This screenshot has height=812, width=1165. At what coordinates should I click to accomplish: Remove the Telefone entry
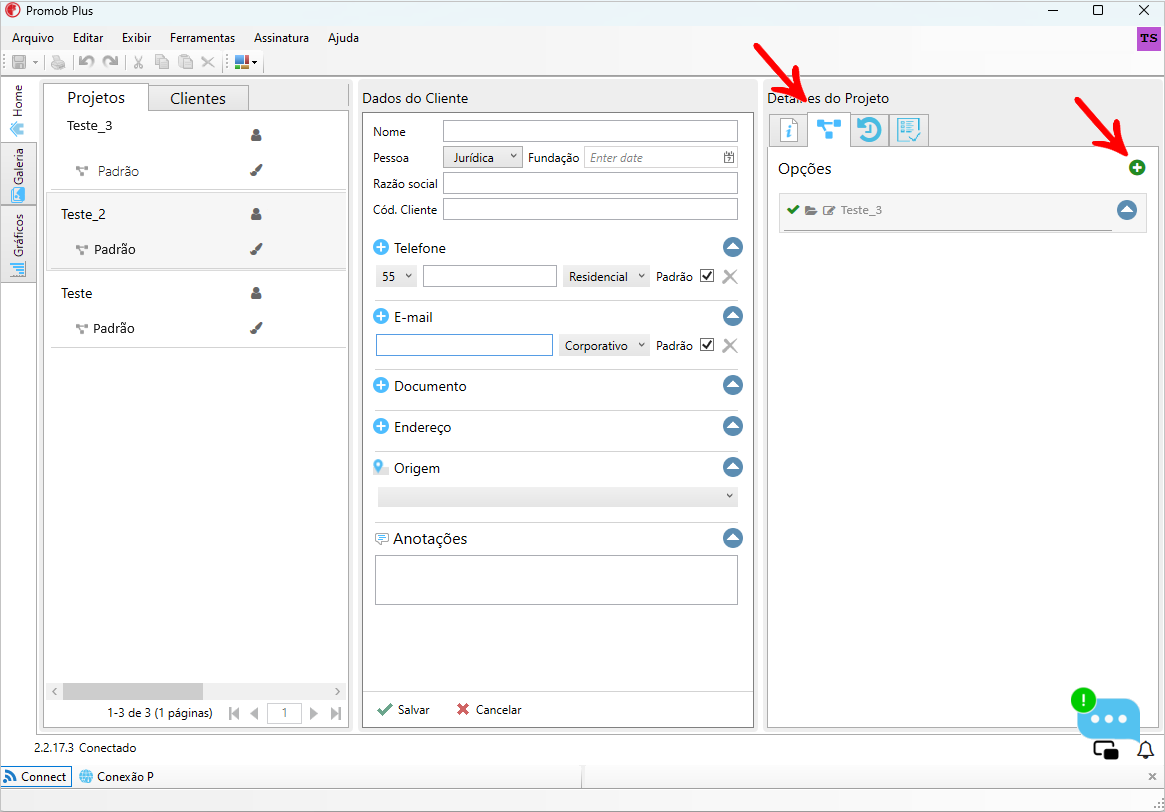click(730, 277)
